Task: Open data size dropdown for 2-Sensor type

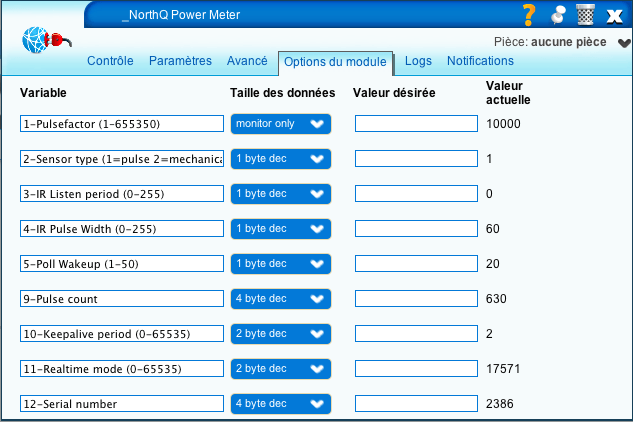Action: click(281, 159)
